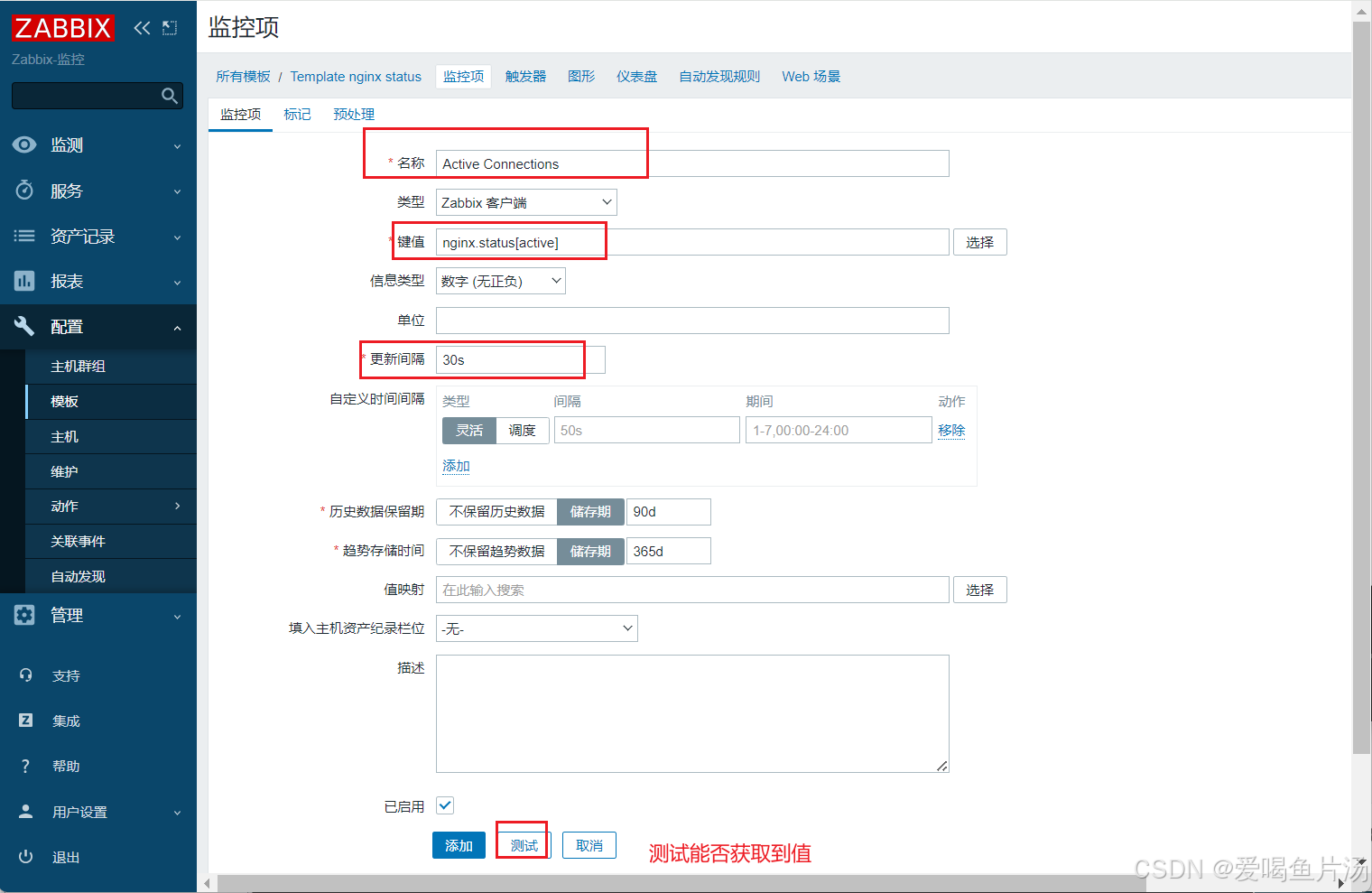
Task: Expand the 管理 sidebar menu
Action: click(177, 617)
